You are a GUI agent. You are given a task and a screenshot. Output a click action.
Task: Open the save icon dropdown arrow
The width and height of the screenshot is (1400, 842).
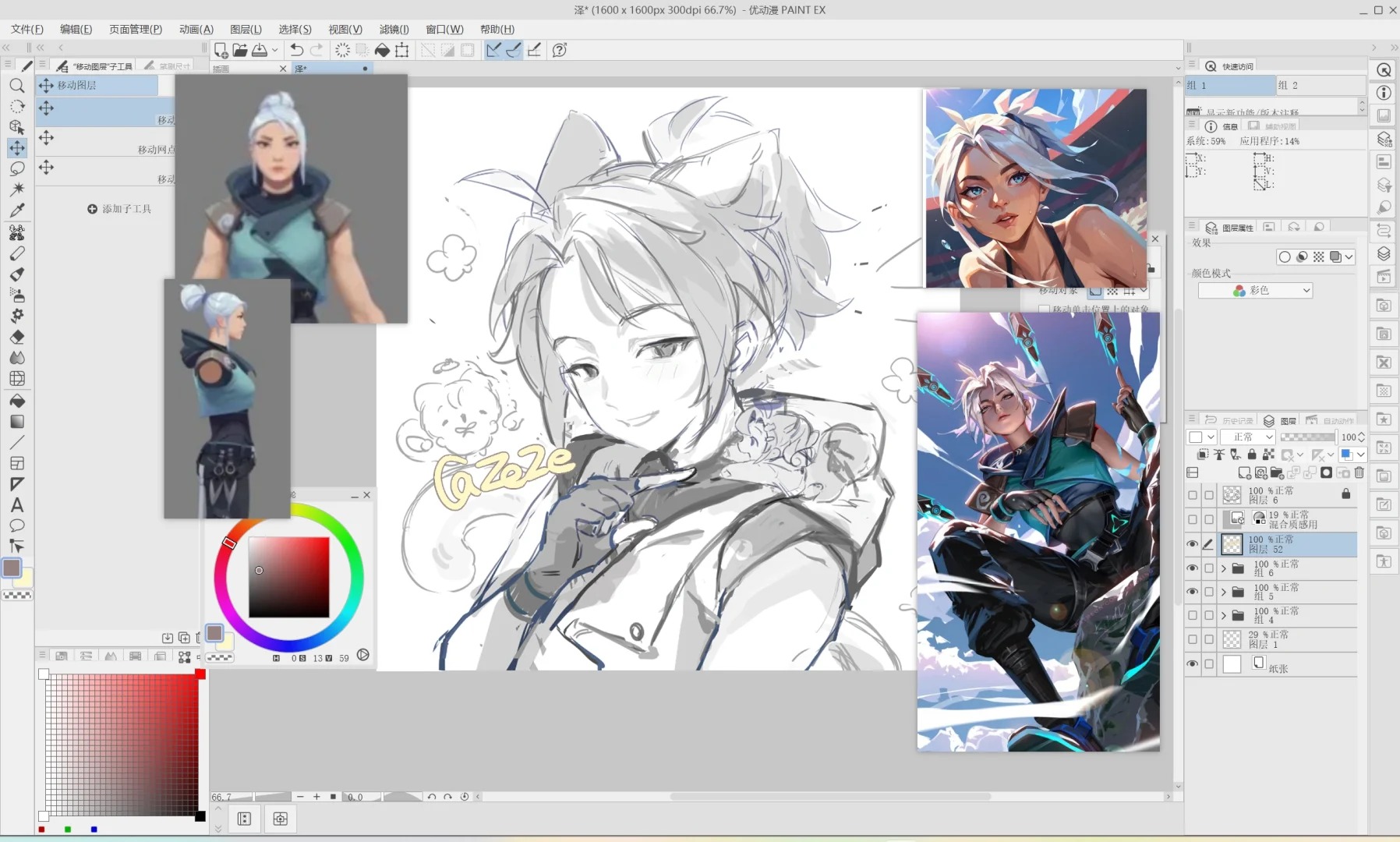coord(274,50)
